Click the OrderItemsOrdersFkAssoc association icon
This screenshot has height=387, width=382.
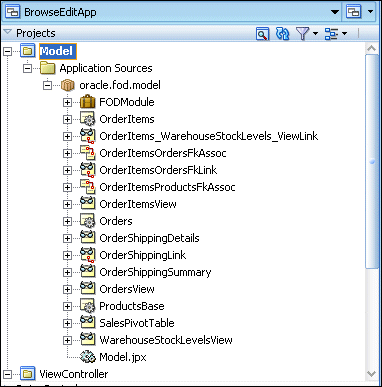click(x=88, y=153)
